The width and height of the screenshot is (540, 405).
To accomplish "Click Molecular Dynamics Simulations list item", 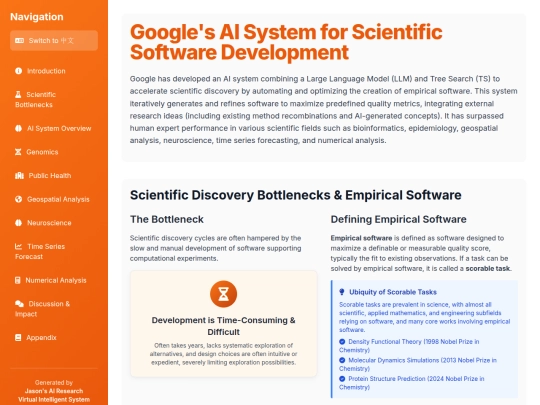I will point(418,364).
